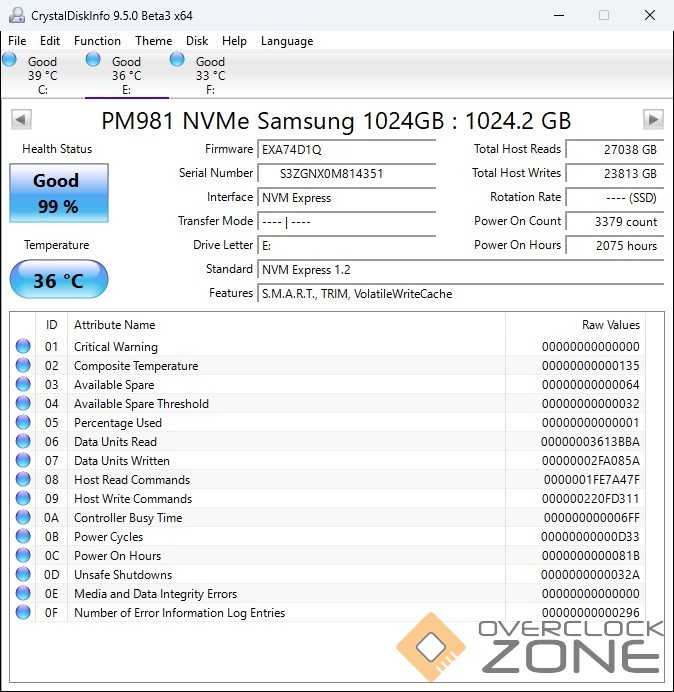Click the Good 99 % health status button
Screen dimensions: 674x692
point(59,193)
